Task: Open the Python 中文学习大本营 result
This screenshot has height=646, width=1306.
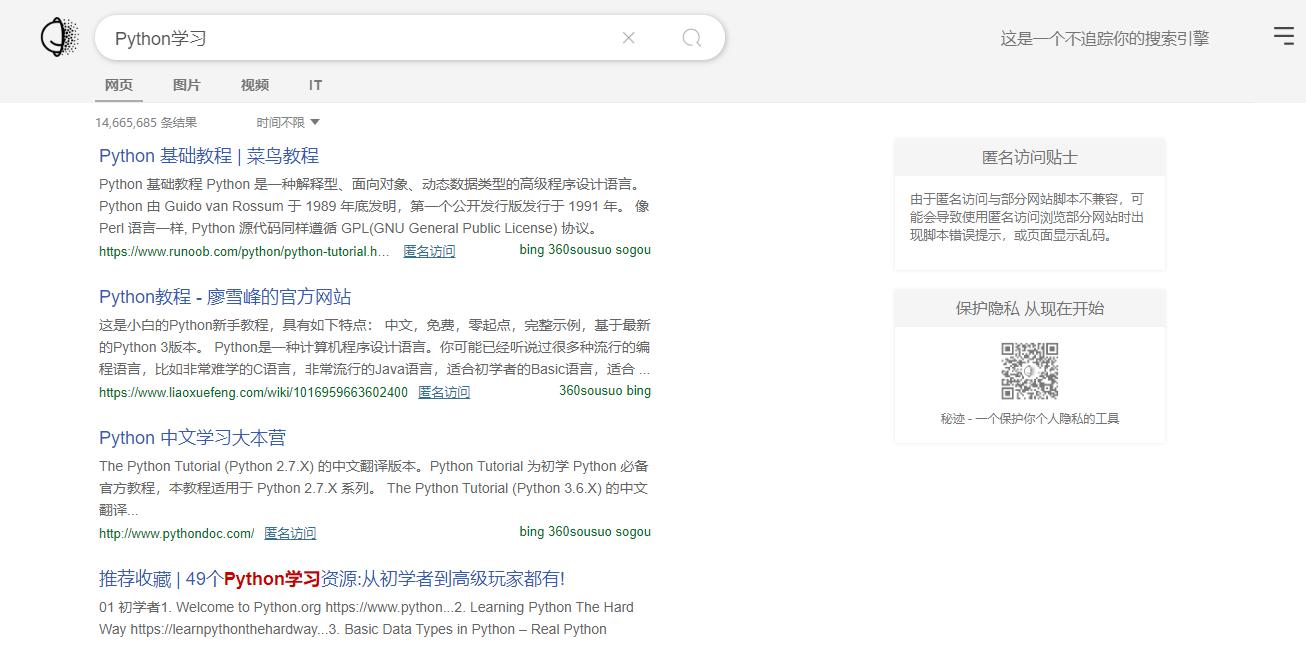Action: (191, 438)
